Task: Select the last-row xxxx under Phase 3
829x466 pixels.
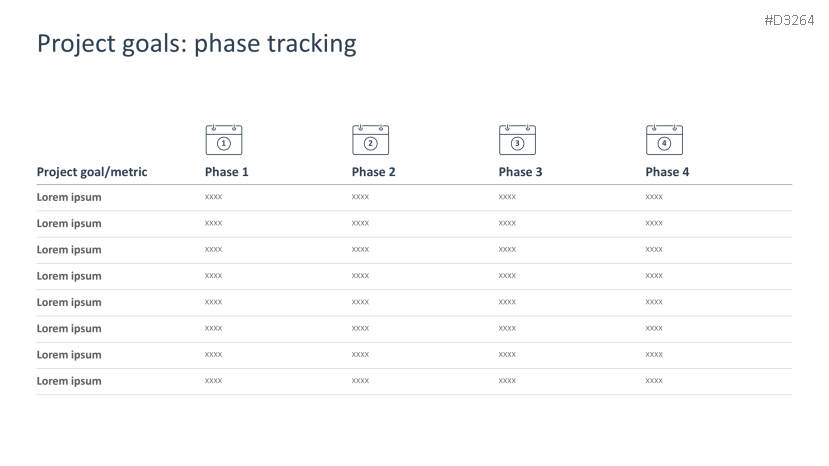Action: coord(507,381)
